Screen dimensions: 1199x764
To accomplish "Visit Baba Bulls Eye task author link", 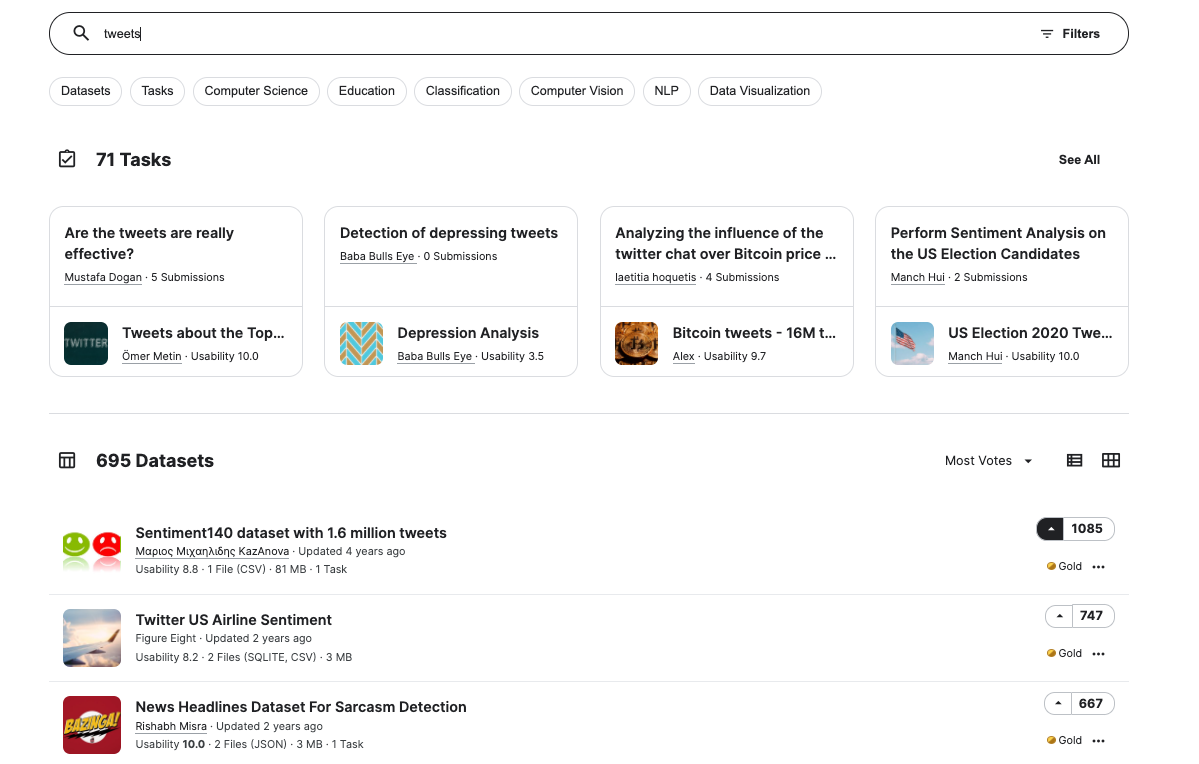I will click(x=377, y=257).
